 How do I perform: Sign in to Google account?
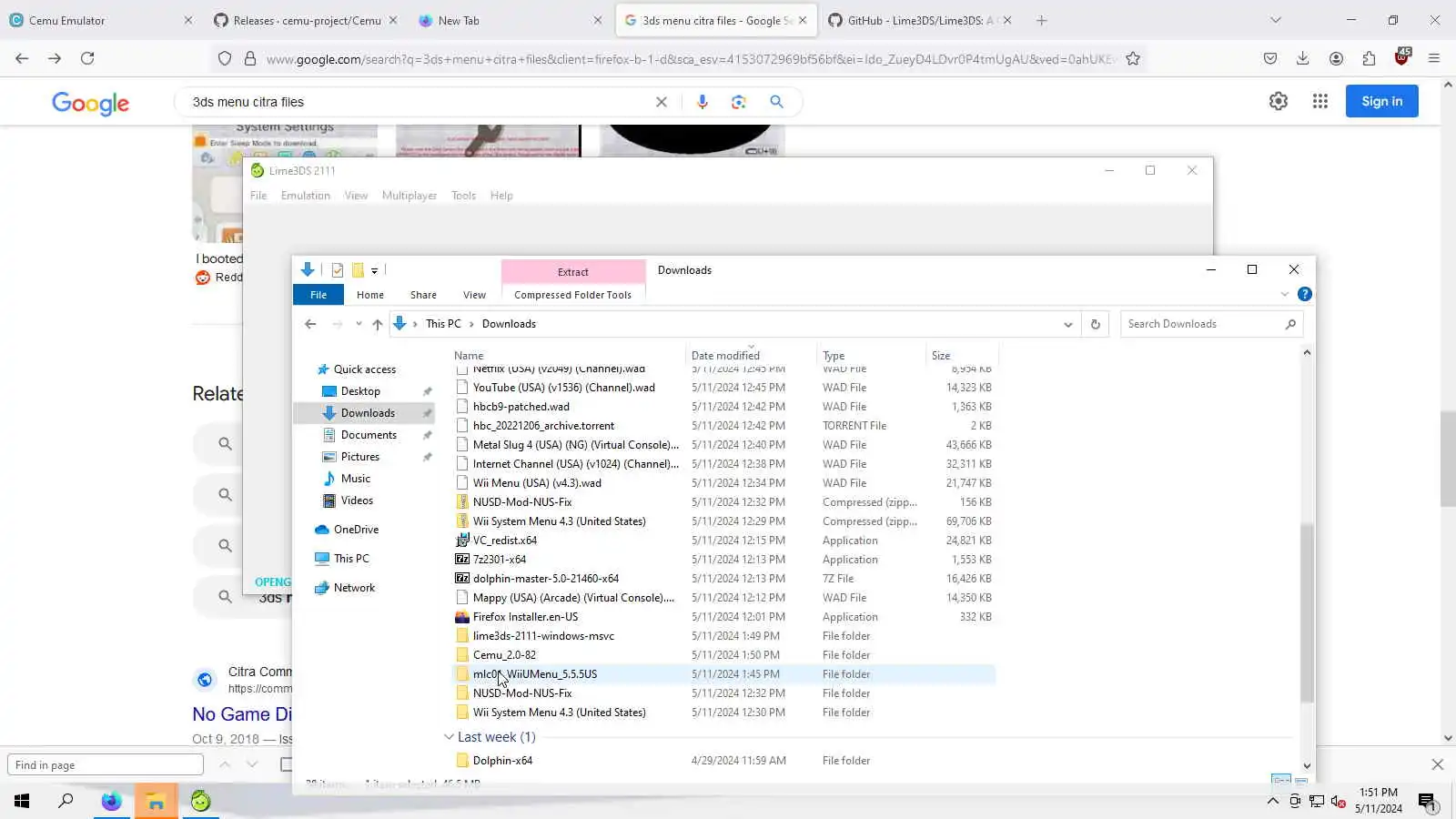[x=1381, y=101]
